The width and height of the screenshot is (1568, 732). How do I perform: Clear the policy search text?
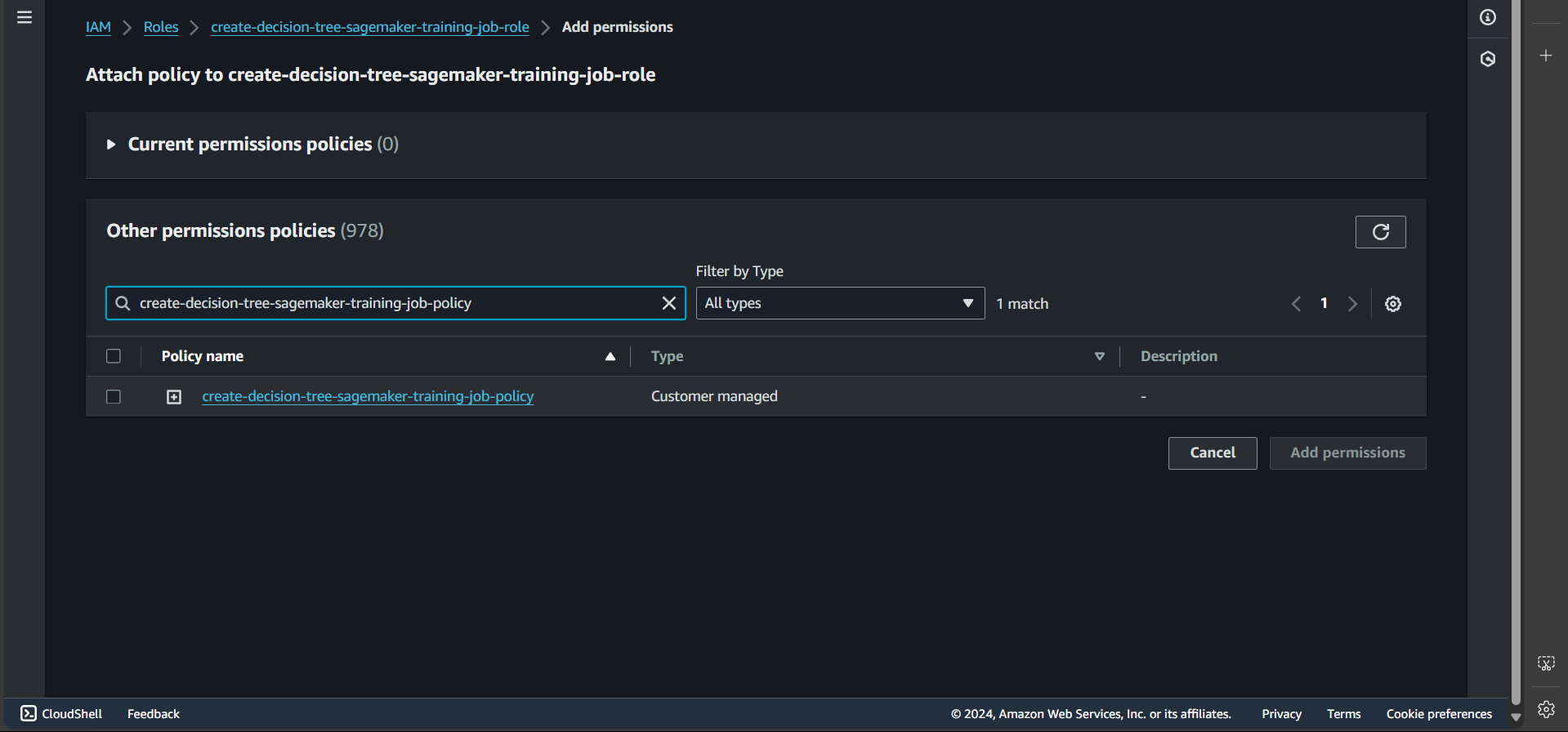(x=669, y=303)
